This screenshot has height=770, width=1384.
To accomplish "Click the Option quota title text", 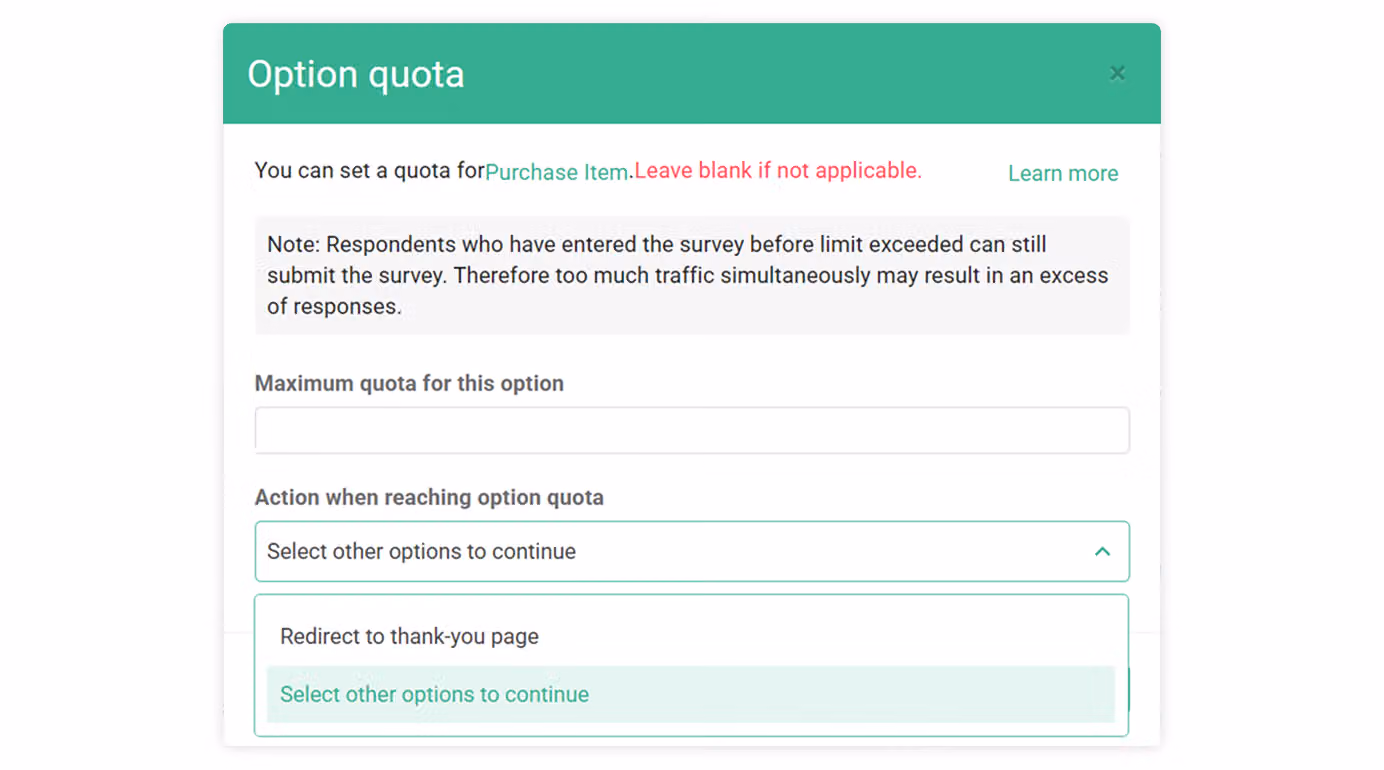I will [356, 74].
